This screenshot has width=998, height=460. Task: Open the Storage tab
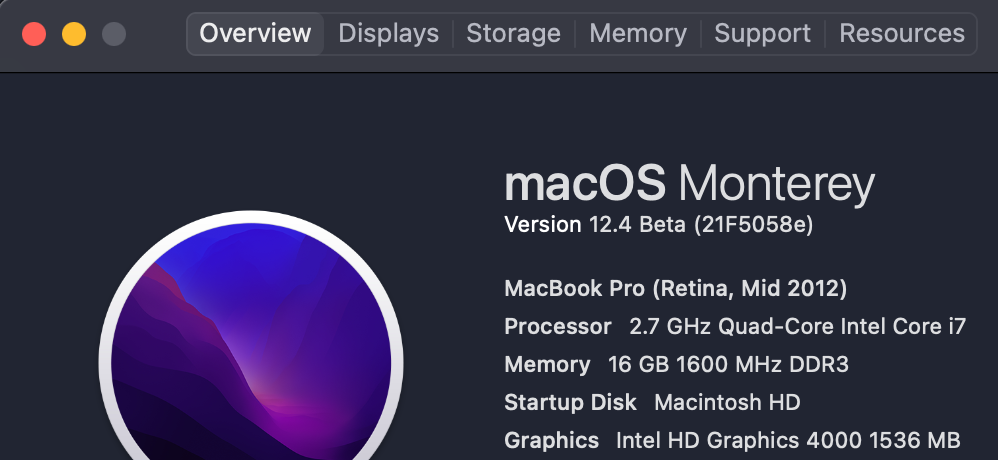tap(513, 34)
